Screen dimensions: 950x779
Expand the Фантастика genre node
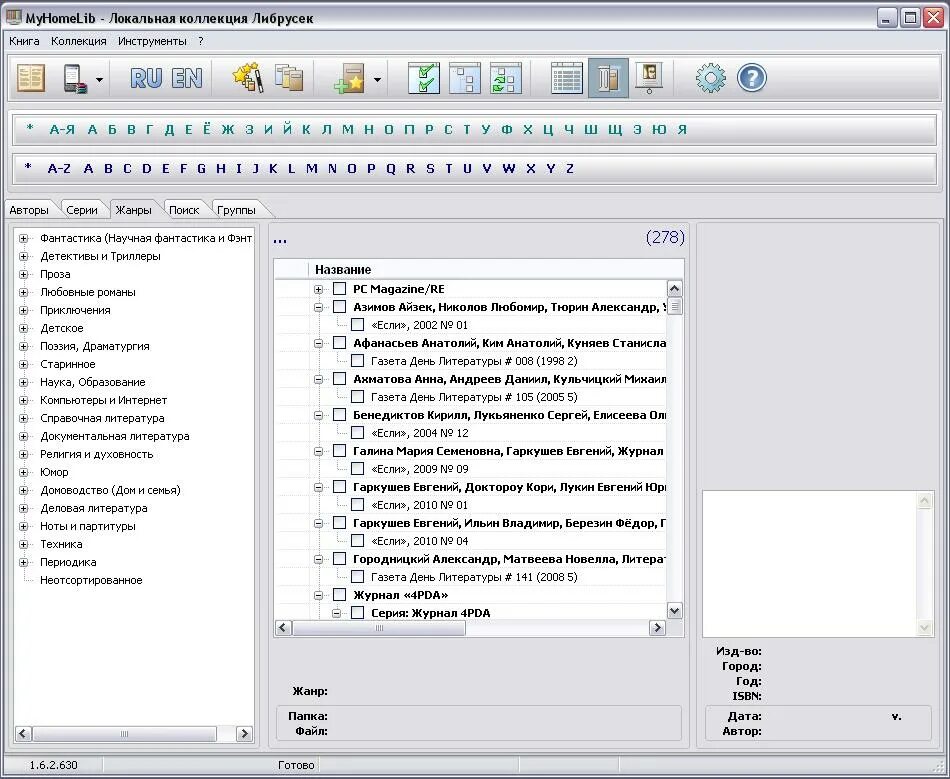coord(24,239)
